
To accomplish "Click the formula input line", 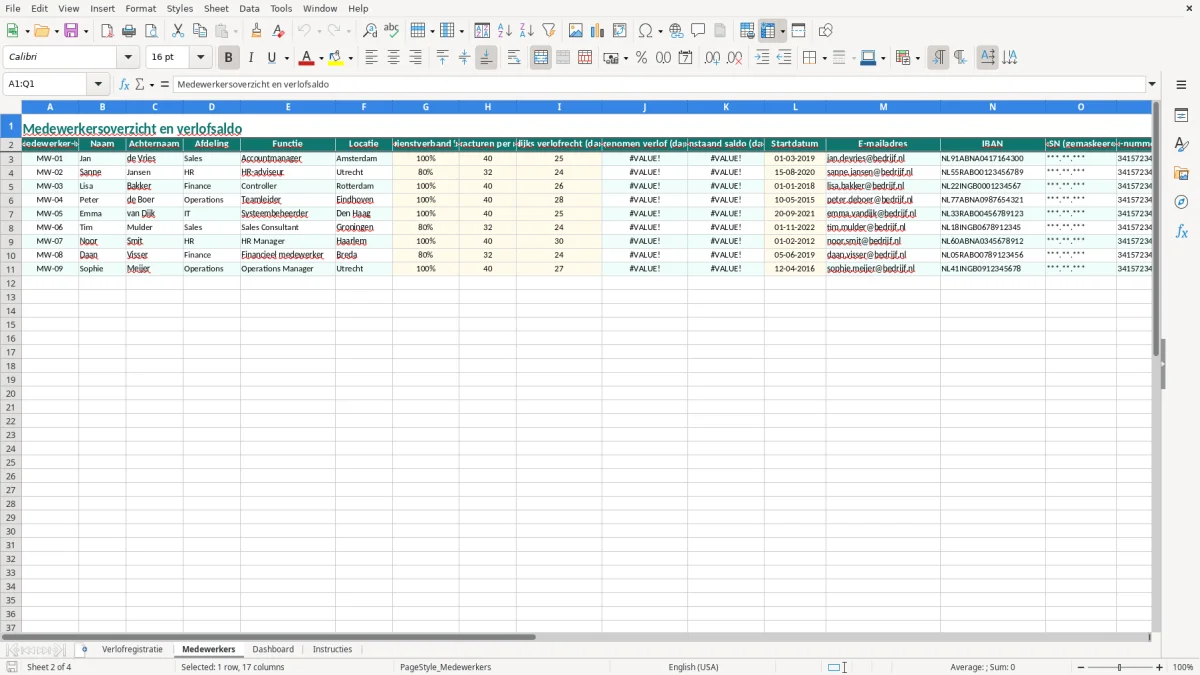I will pyautogui.click(x=659, y=84).
